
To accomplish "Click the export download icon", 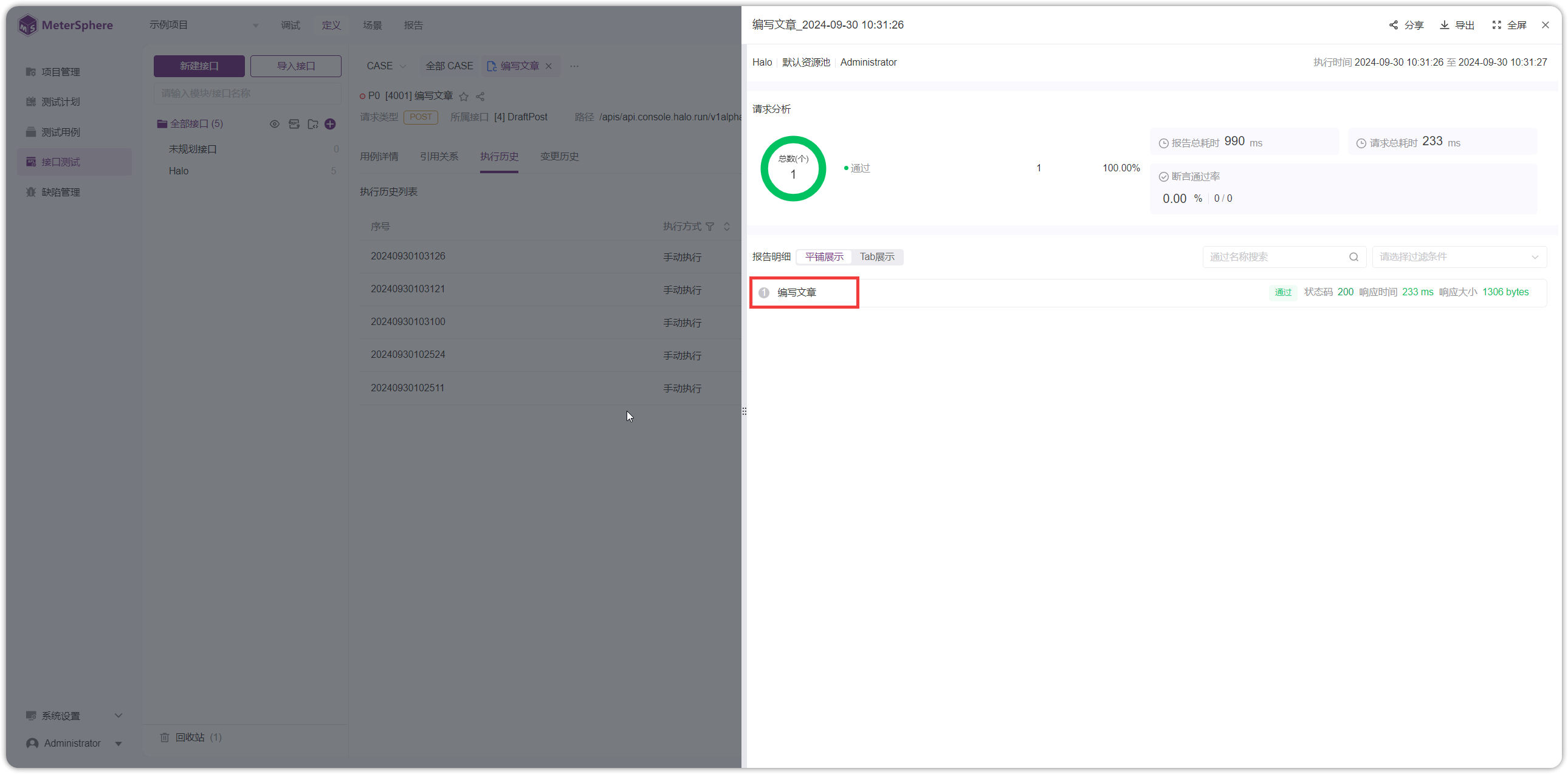I will (x=1444, y=25).
